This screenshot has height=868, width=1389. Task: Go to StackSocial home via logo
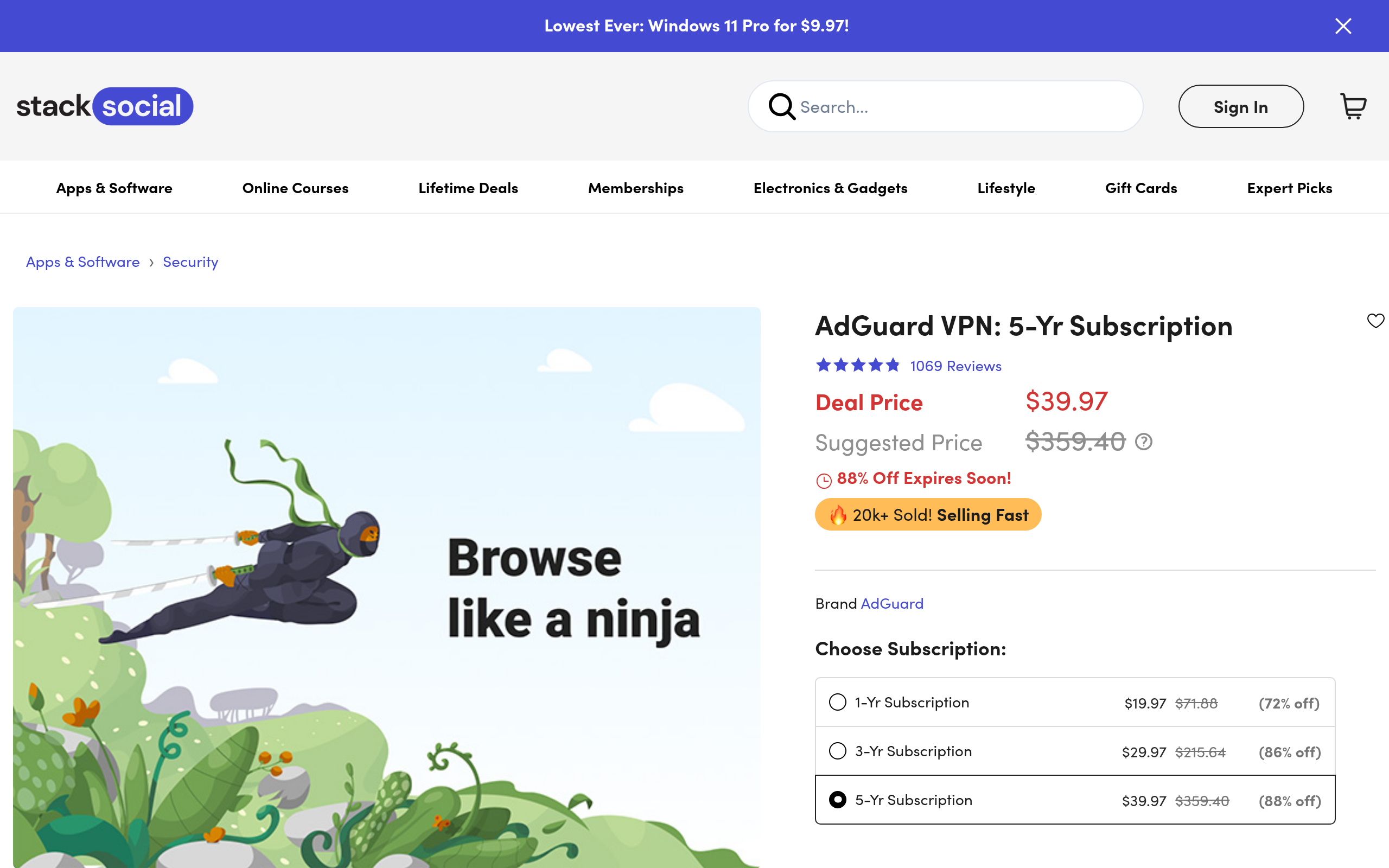point(105,106)
